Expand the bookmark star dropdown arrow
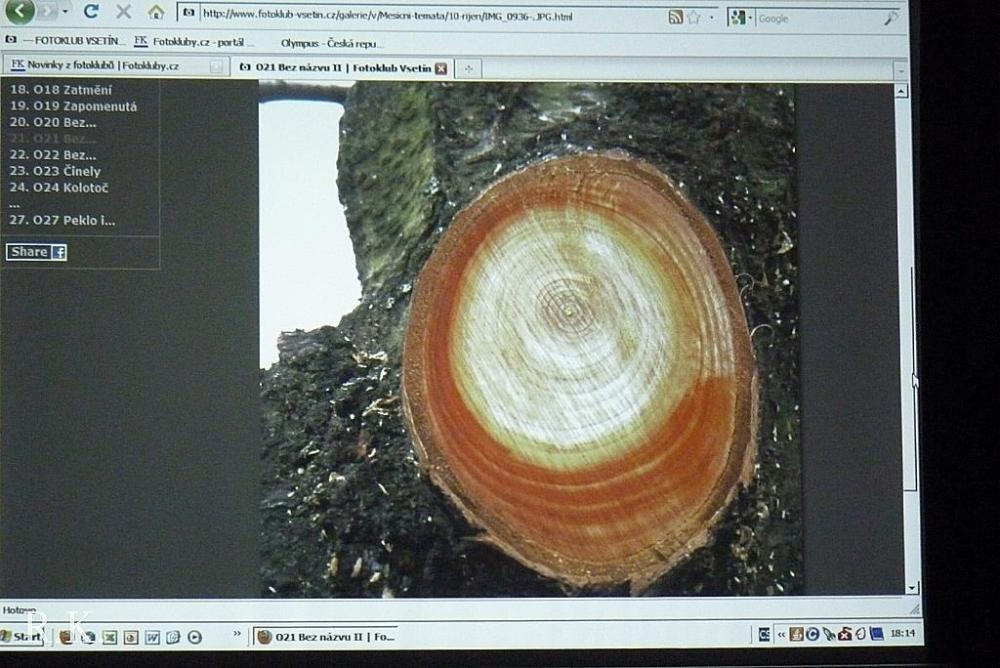The height and width of the screenshot is (668, 1000). pos(711,18)
